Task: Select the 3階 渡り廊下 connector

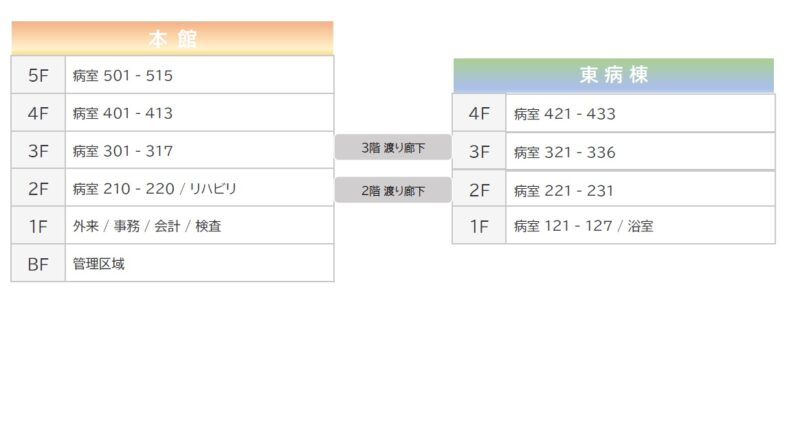Action: [393, 148]
